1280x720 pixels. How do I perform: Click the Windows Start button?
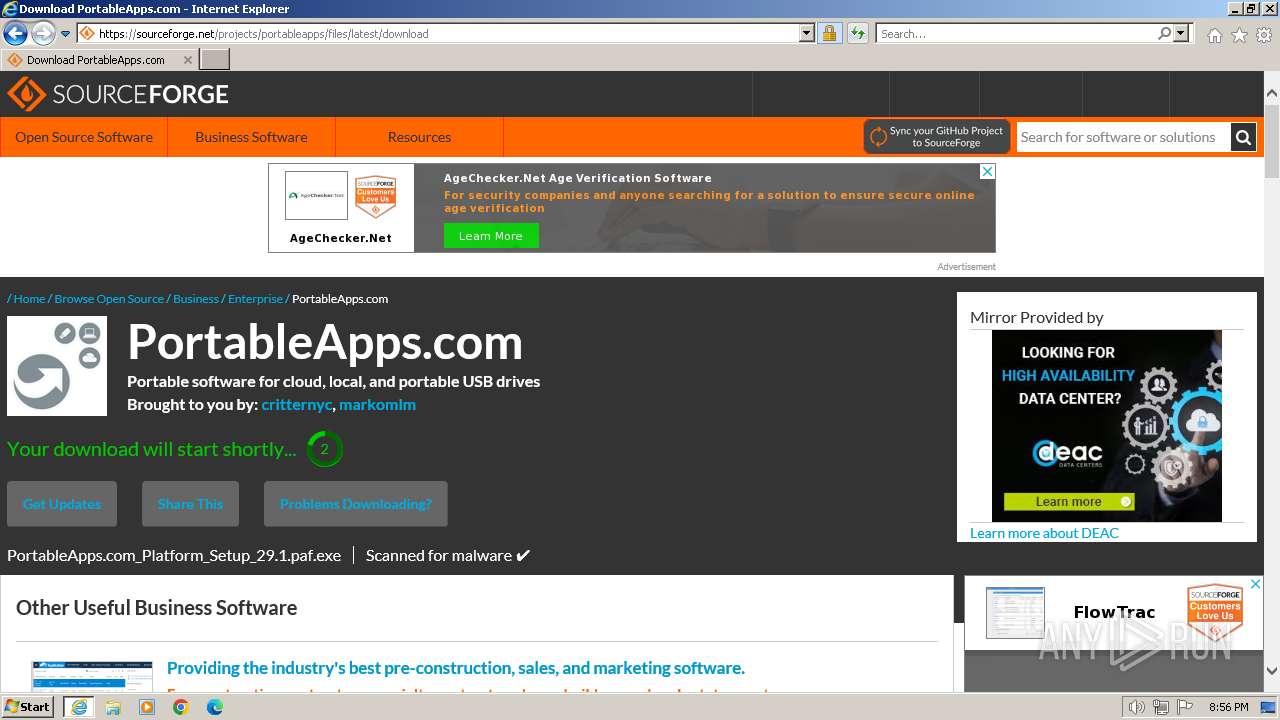tap(28, 706)
